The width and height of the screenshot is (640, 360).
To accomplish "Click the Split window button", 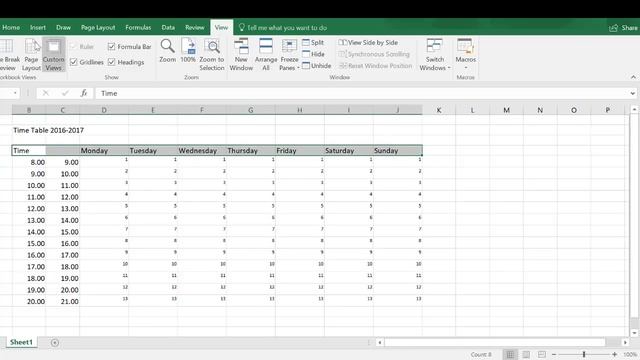I will (313, 42).
